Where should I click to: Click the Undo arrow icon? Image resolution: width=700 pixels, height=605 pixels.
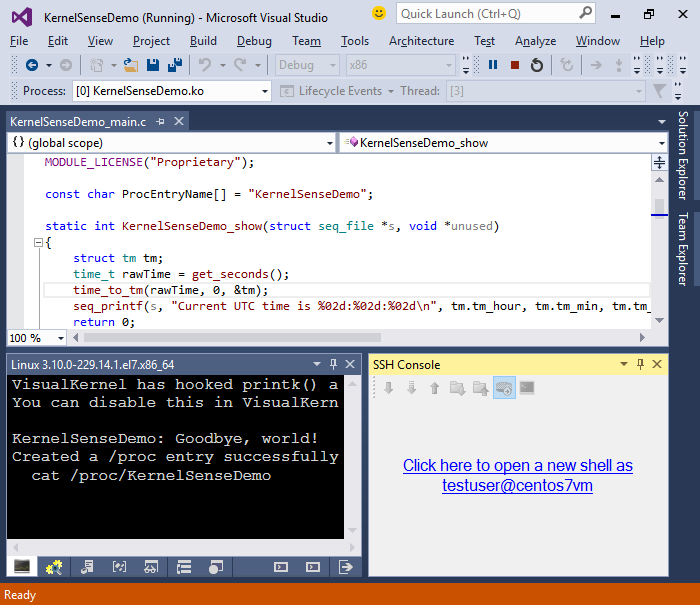click(x=205, y=65)
